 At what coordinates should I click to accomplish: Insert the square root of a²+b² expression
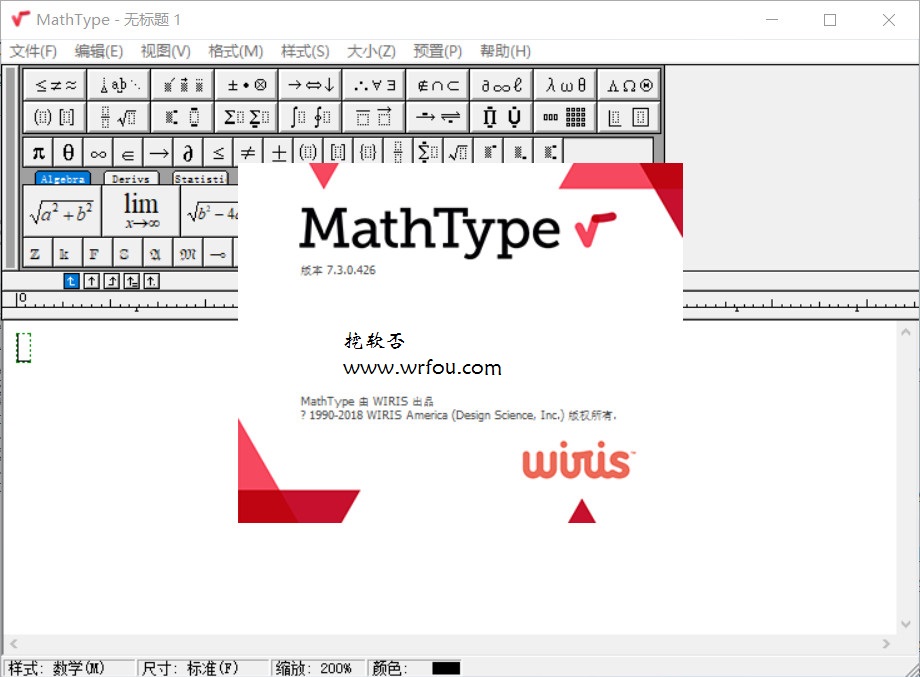pyautogui.click(x=62, y=211)
